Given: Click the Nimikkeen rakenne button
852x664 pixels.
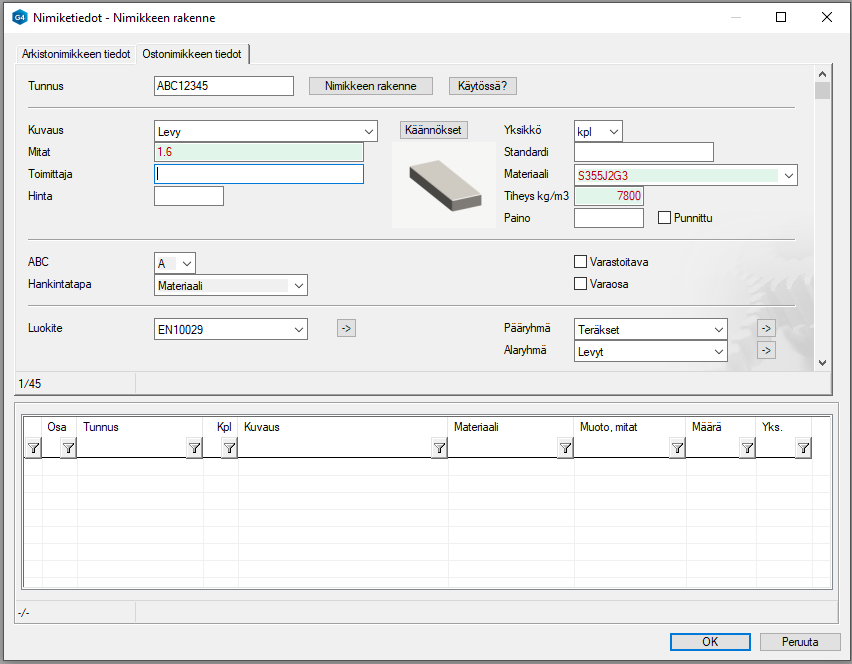Looking at the screenshot, I should coord(370,86).
